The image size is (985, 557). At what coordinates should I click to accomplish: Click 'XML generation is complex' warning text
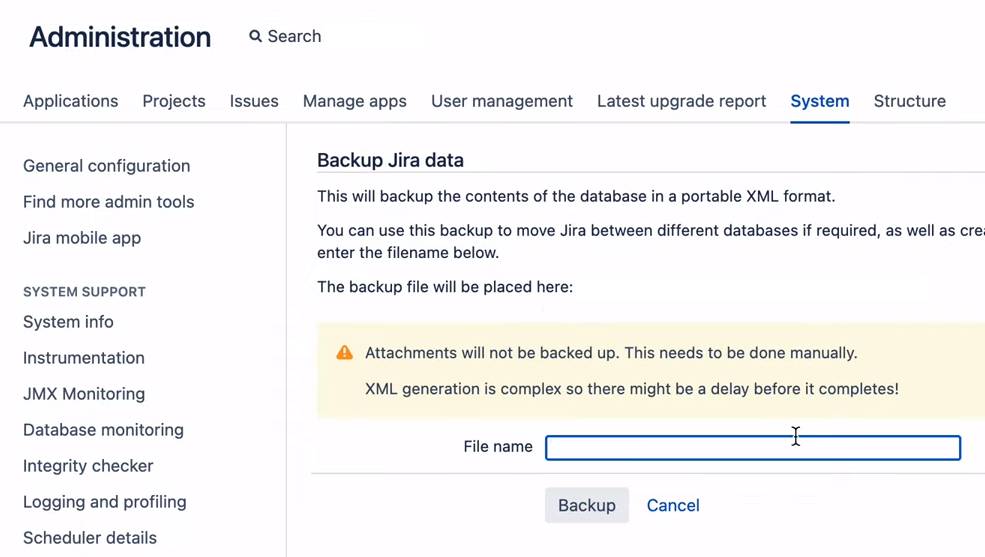(631, 389)
